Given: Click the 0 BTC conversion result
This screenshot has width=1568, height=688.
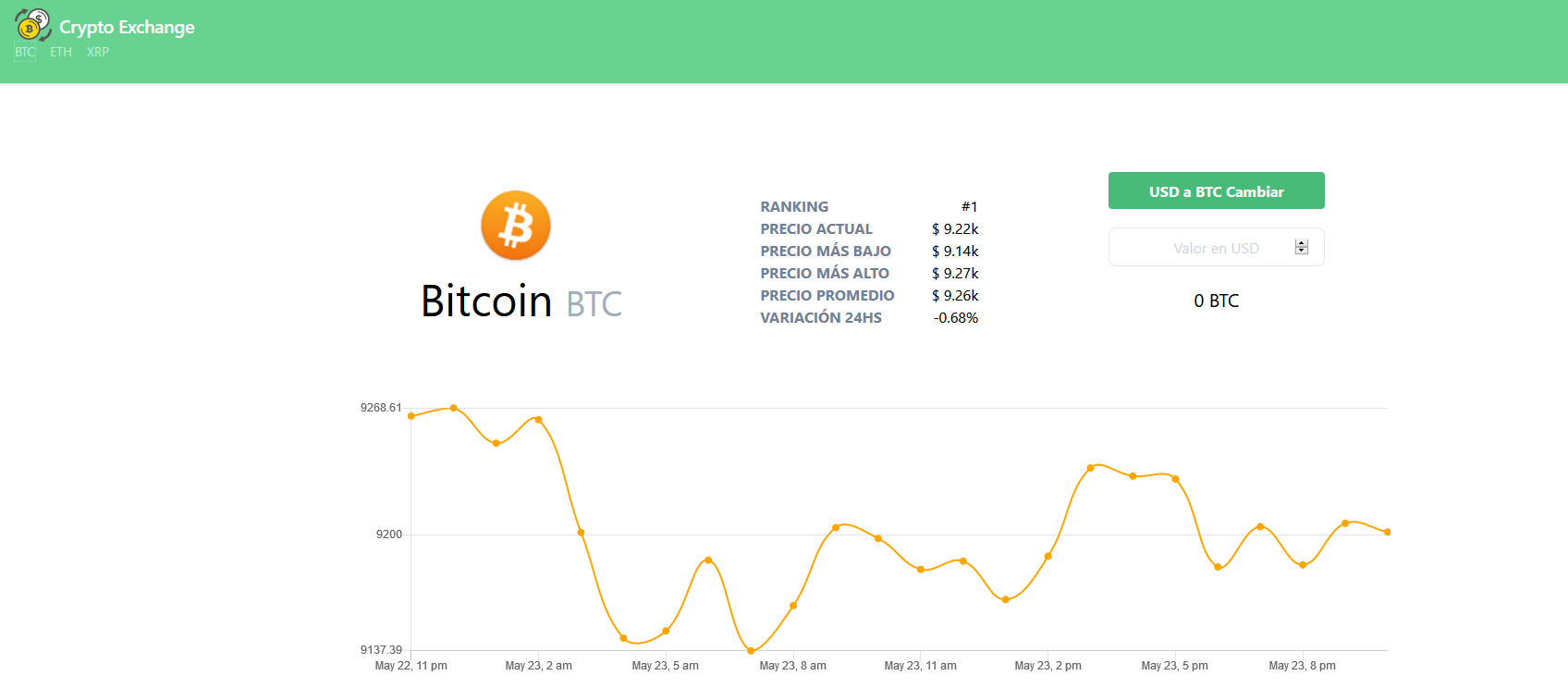Looking at the screenshot, I should [x=1216, y=301].
